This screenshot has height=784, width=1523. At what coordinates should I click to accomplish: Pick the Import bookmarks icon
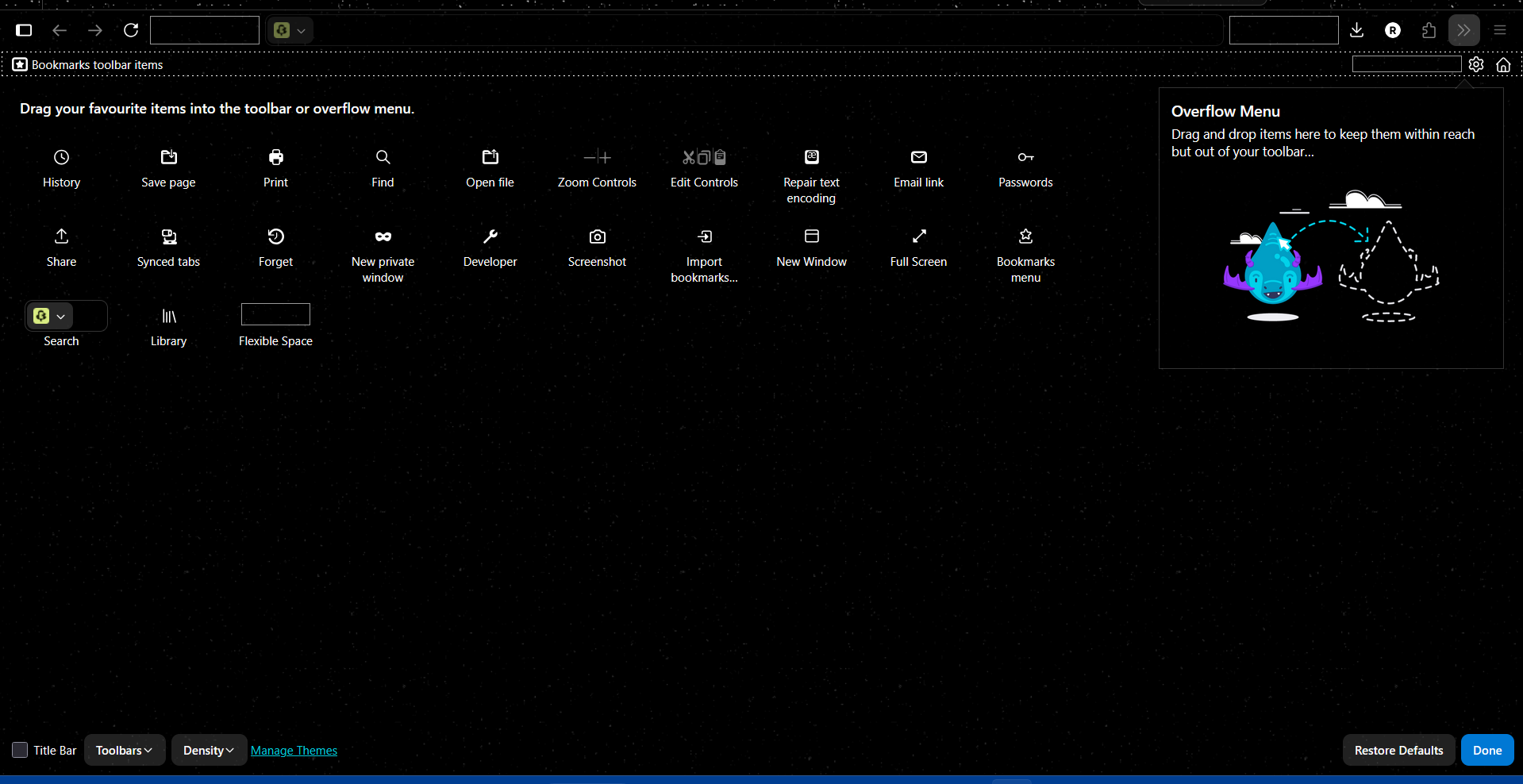click(x=704, y=236)
